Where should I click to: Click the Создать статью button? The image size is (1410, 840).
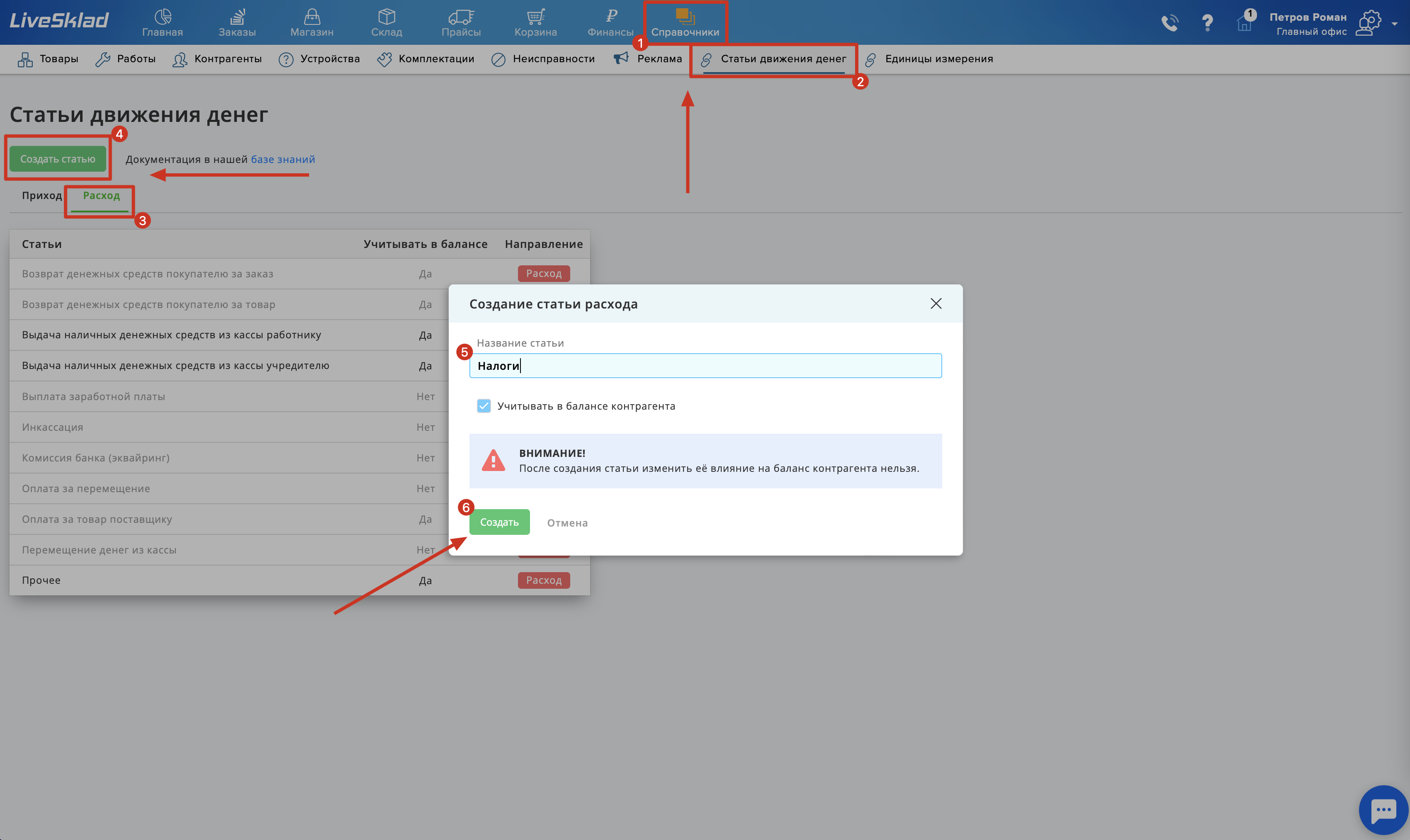point(58,159)
